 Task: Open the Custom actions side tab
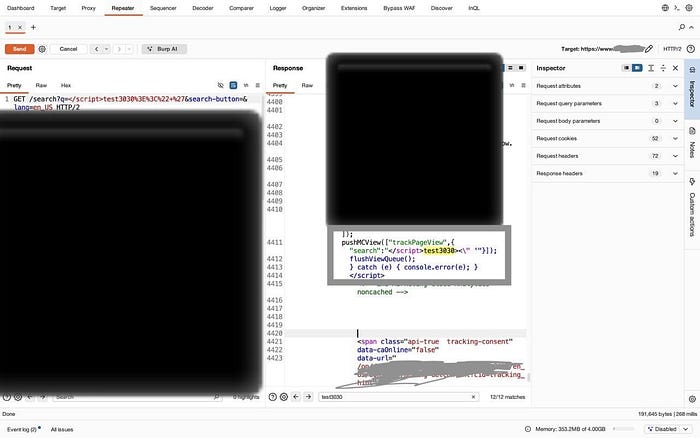692,208
